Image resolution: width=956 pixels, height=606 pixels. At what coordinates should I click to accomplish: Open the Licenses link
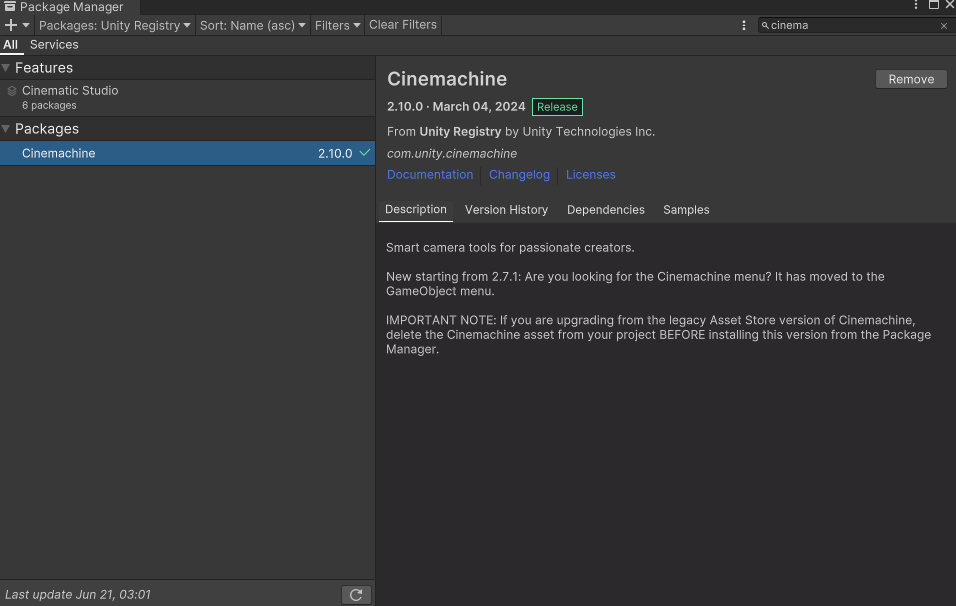(591, 174)
